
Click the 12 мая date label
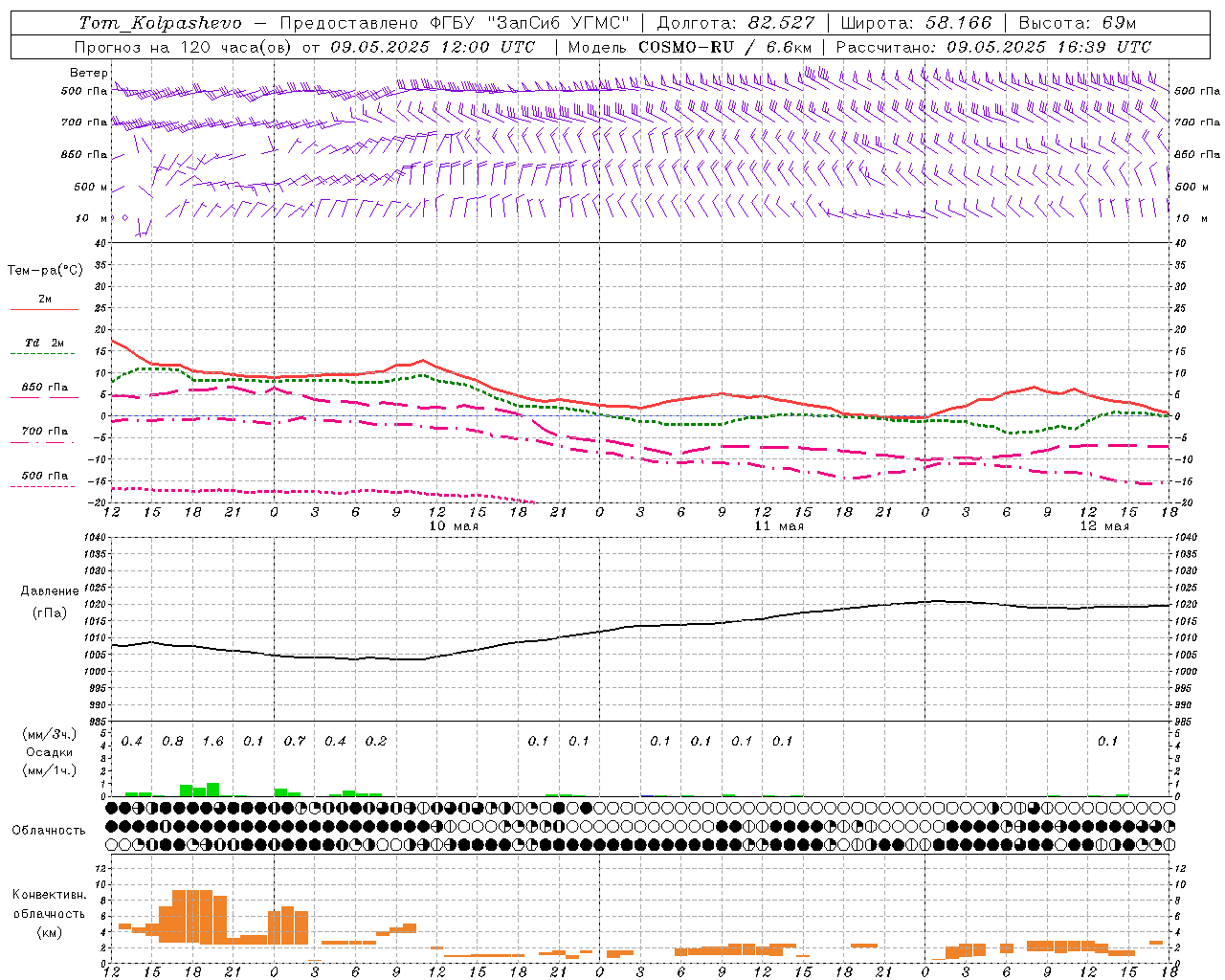(x=1104, y=526)
